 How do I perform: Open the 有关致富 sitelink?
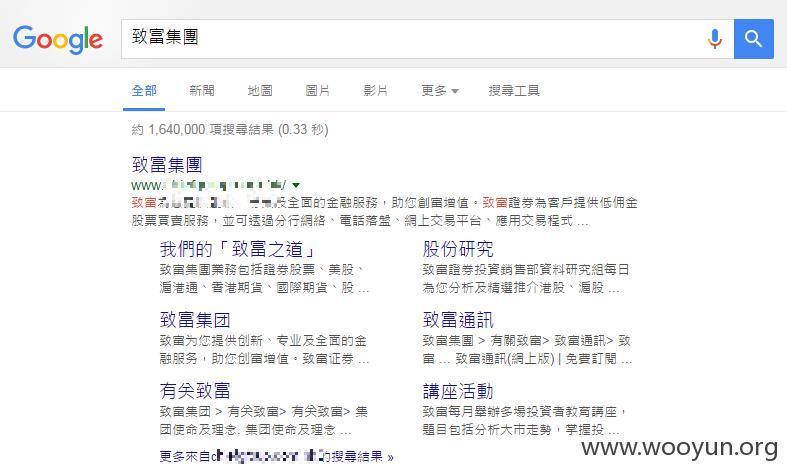tap(195, 391)
